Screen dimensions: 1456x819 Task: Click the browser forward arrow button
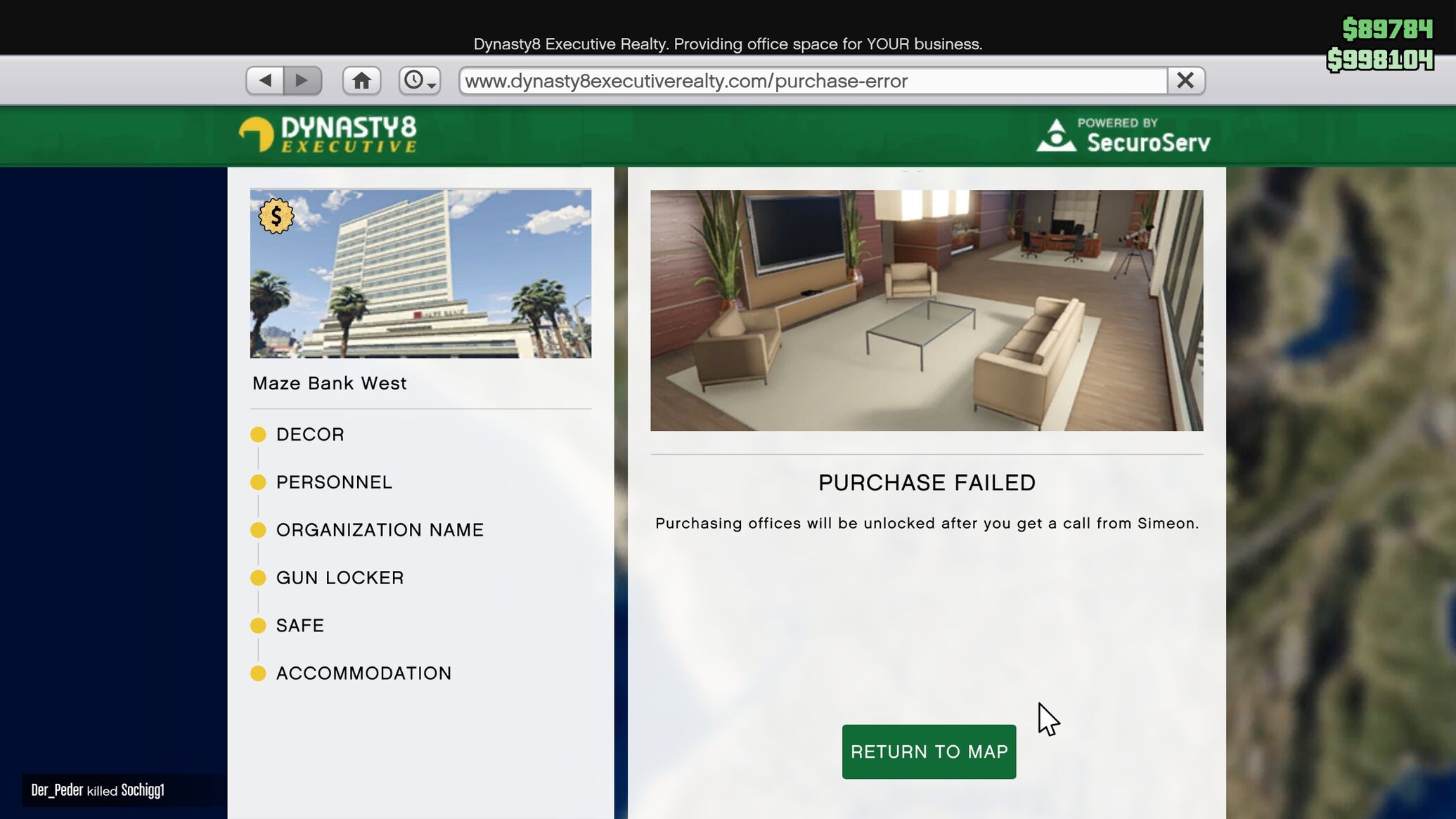click(302, 80)
